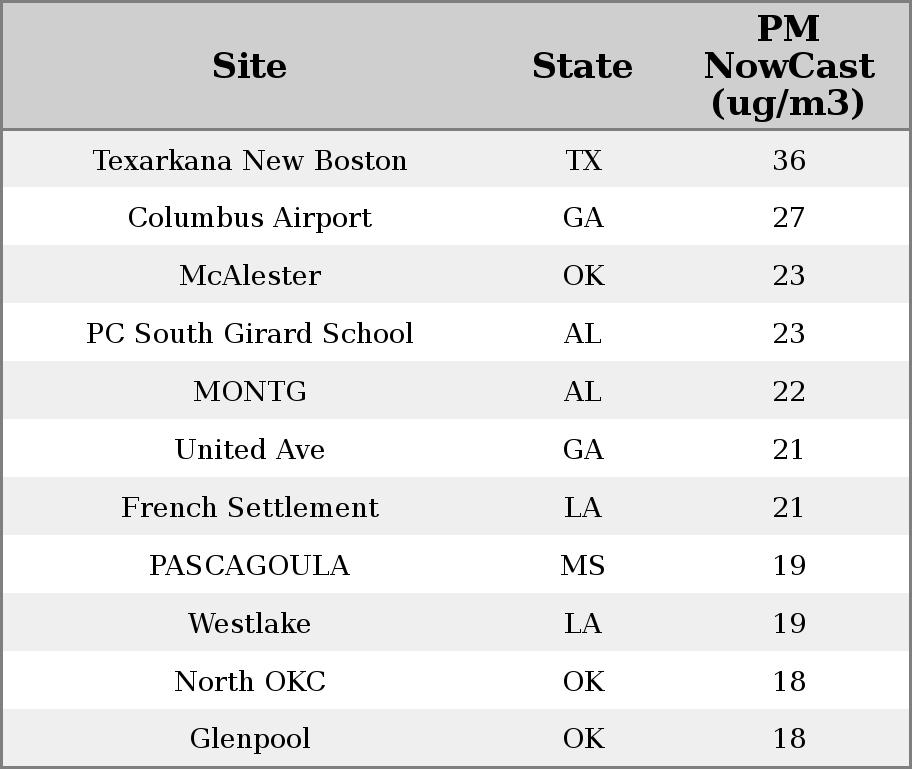Select the Columbus Airport site cell
This screenshot has width=912, height=769.
[250, 218]
